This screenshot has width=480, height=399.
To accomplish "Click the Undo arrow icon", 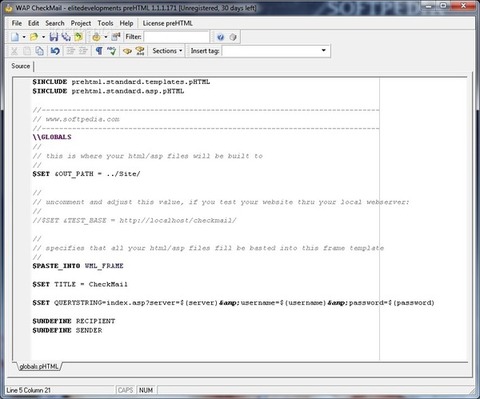I will pos(55,51).
